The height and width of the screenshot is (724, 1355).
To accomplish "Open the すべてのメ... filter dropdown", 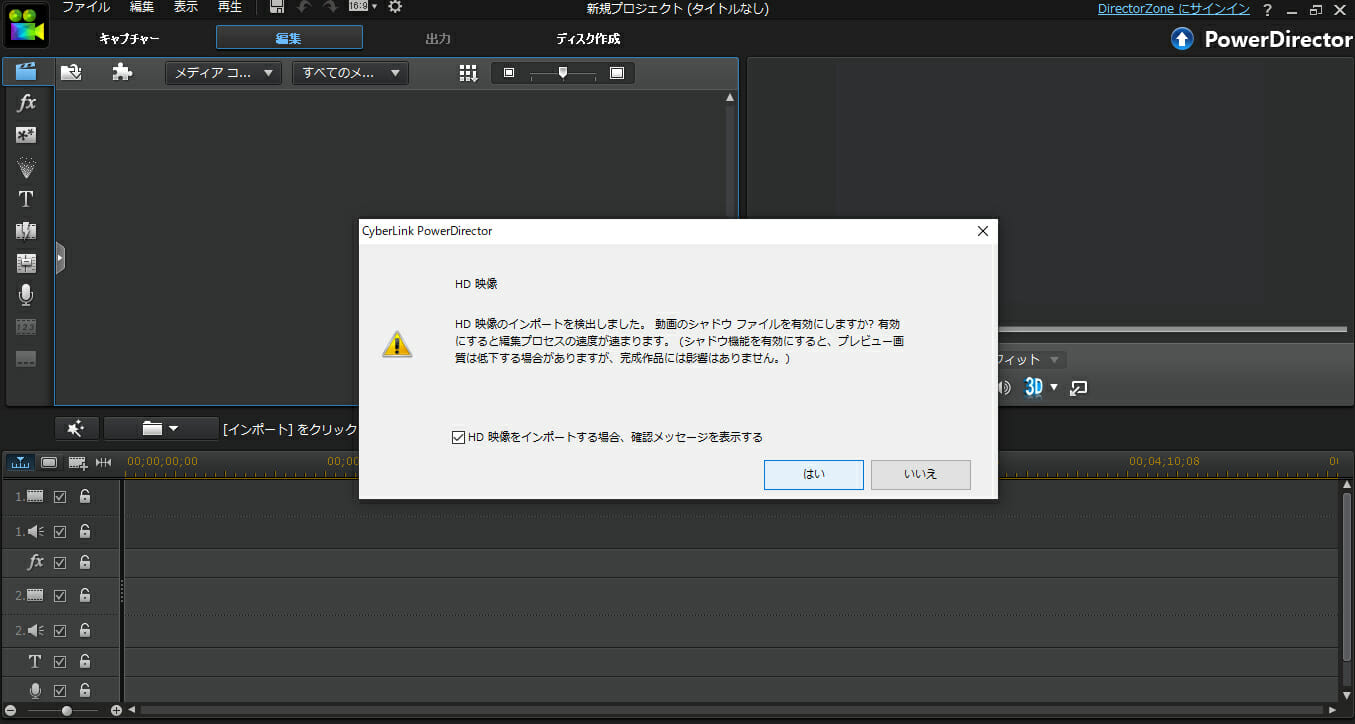I will pyautogui.click(x=350, y=73).
